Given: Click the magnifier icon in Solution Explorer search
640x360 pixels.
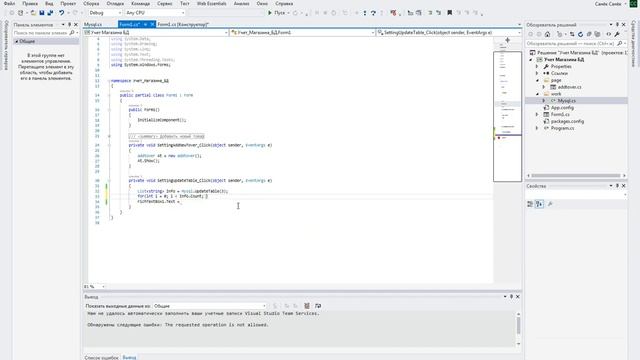Looking at the screenshot, I should (x=619, y=43).
